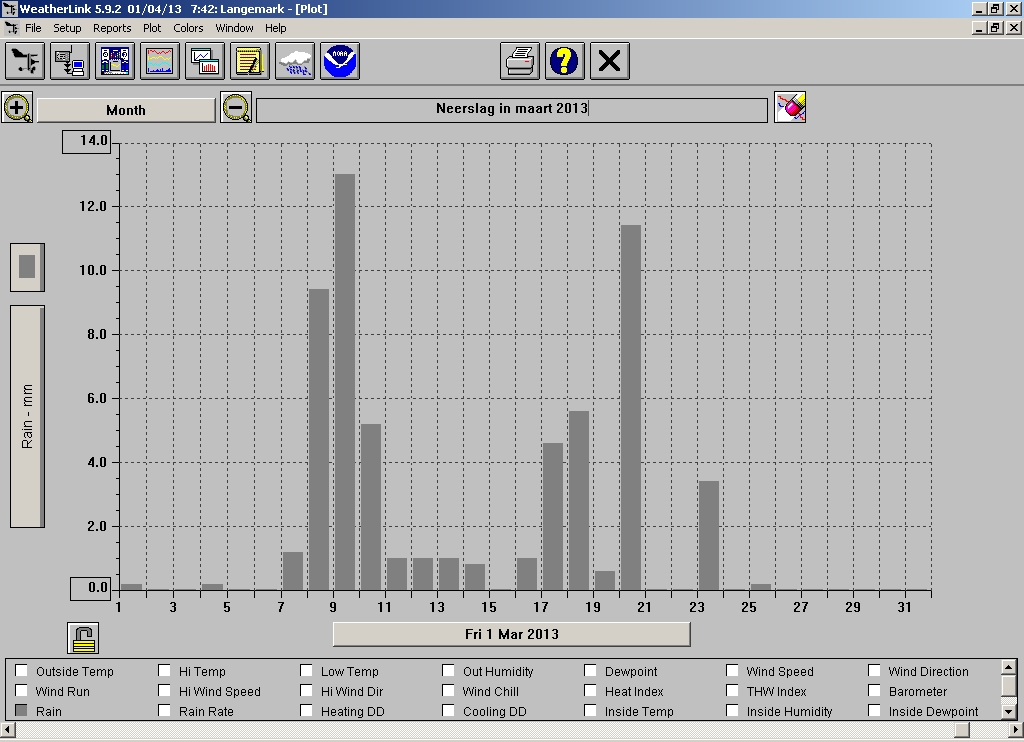Enable the Outside Temp checkbox
Image resolution: width=1024 pixels, height=742 pixels.
coord(22,671)
